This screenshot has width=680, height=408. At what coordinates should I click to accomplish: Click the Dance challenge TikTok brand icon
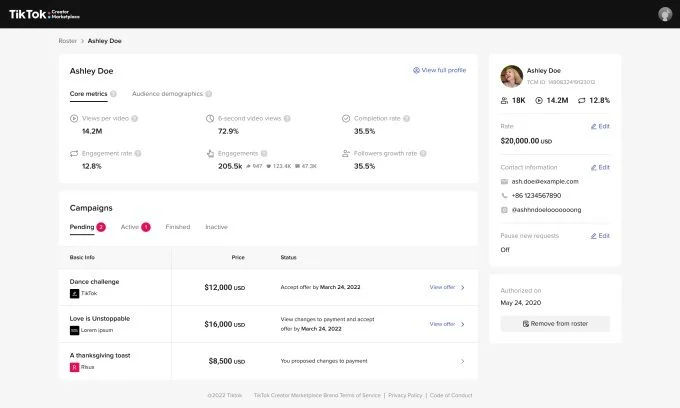[74, 294]
